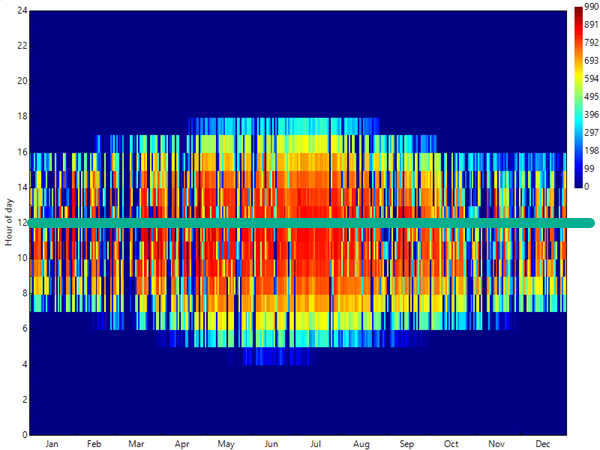Click the green horizontal line at hour 12
The image size is (600, 450).
tap(300, 222)
